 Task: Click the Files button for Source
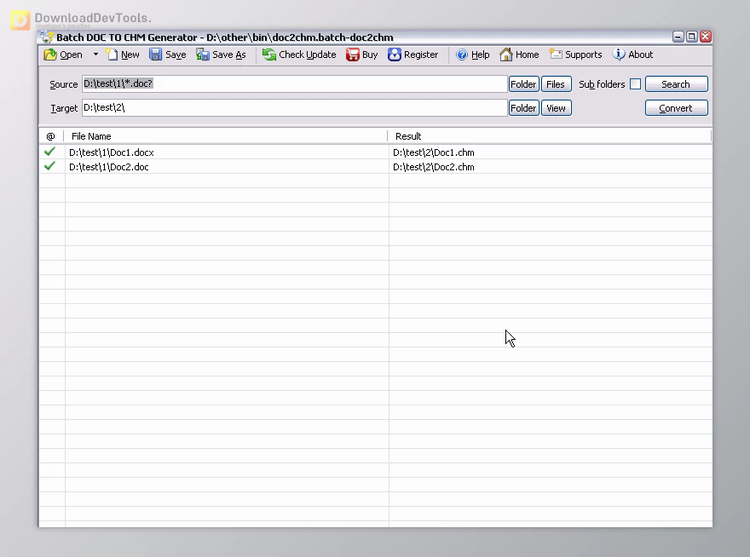coord(556,84)
